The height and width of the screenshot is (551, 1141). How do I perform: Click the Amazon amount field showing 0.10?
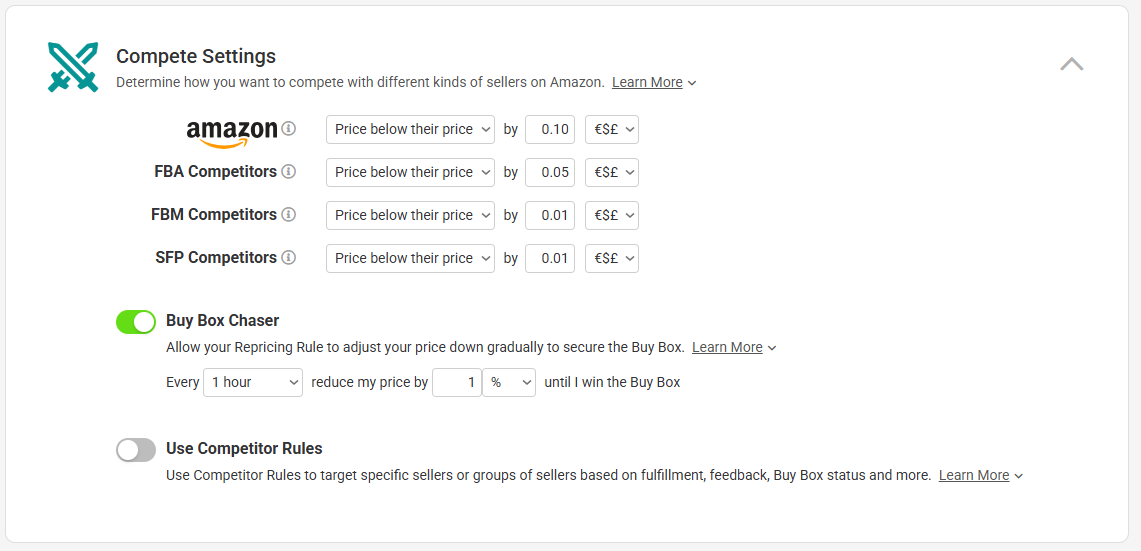(550, 130)
